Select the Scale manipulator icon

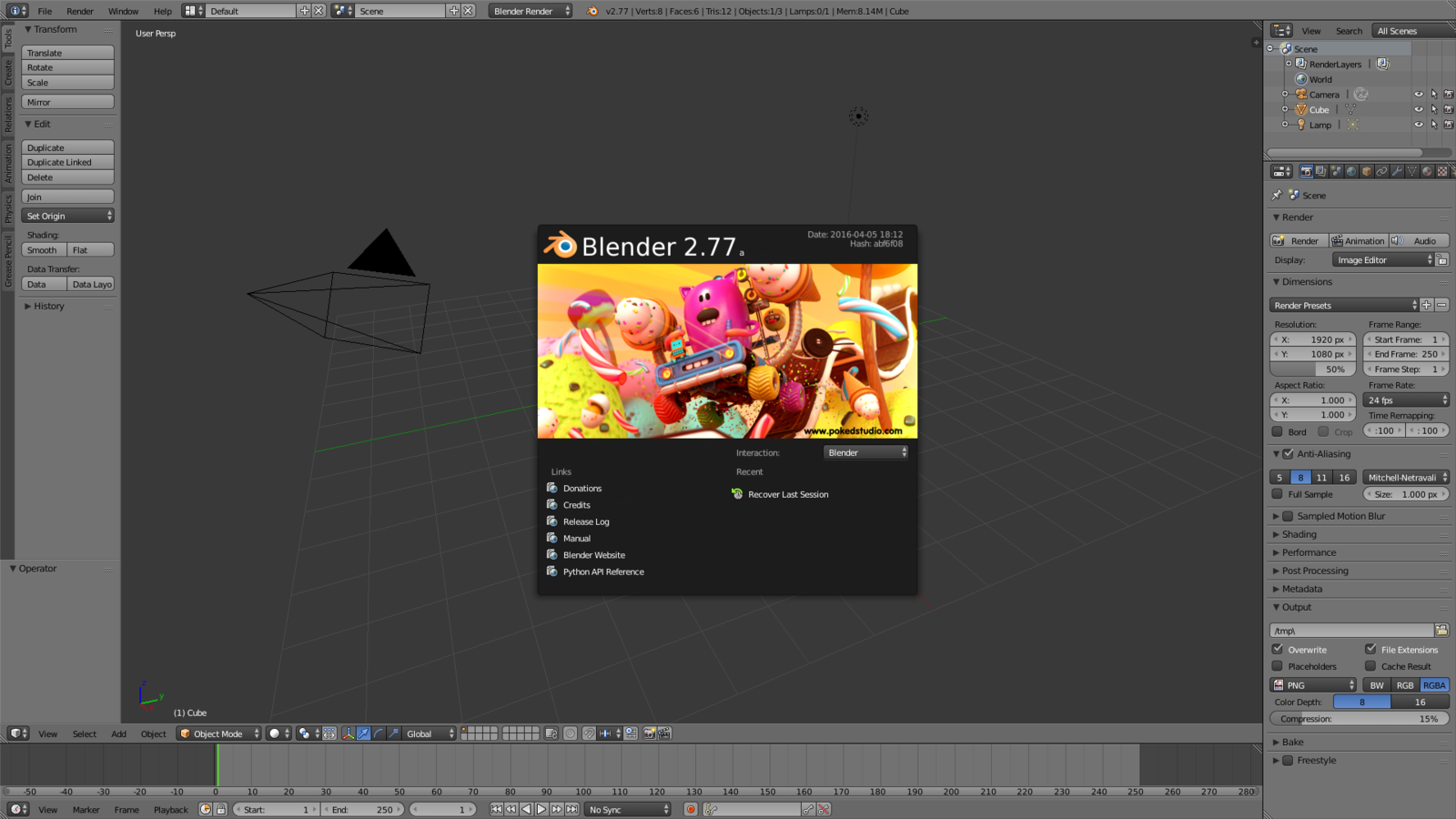(393, 733)
